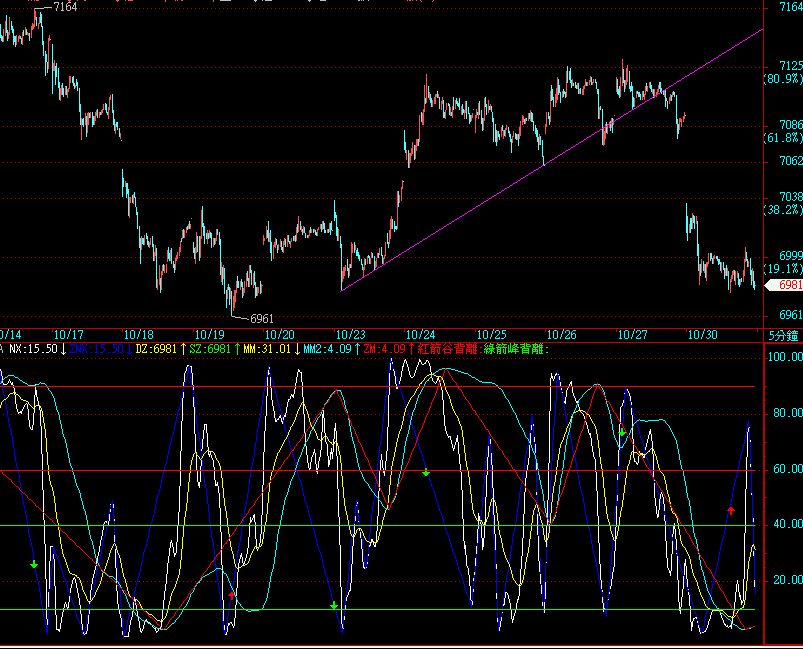Click the 80.9% retracement level label
The width and height of the screenshot is (803, 649).
(783, 79)
